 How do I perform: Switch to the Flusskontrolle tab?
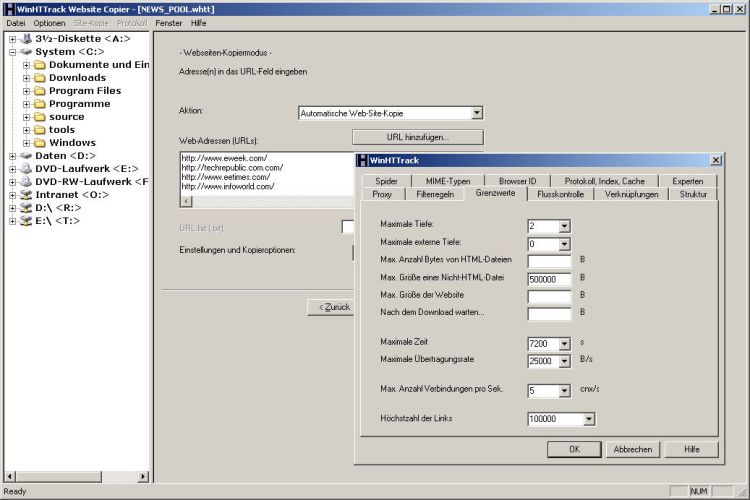(x=560, y=194)
